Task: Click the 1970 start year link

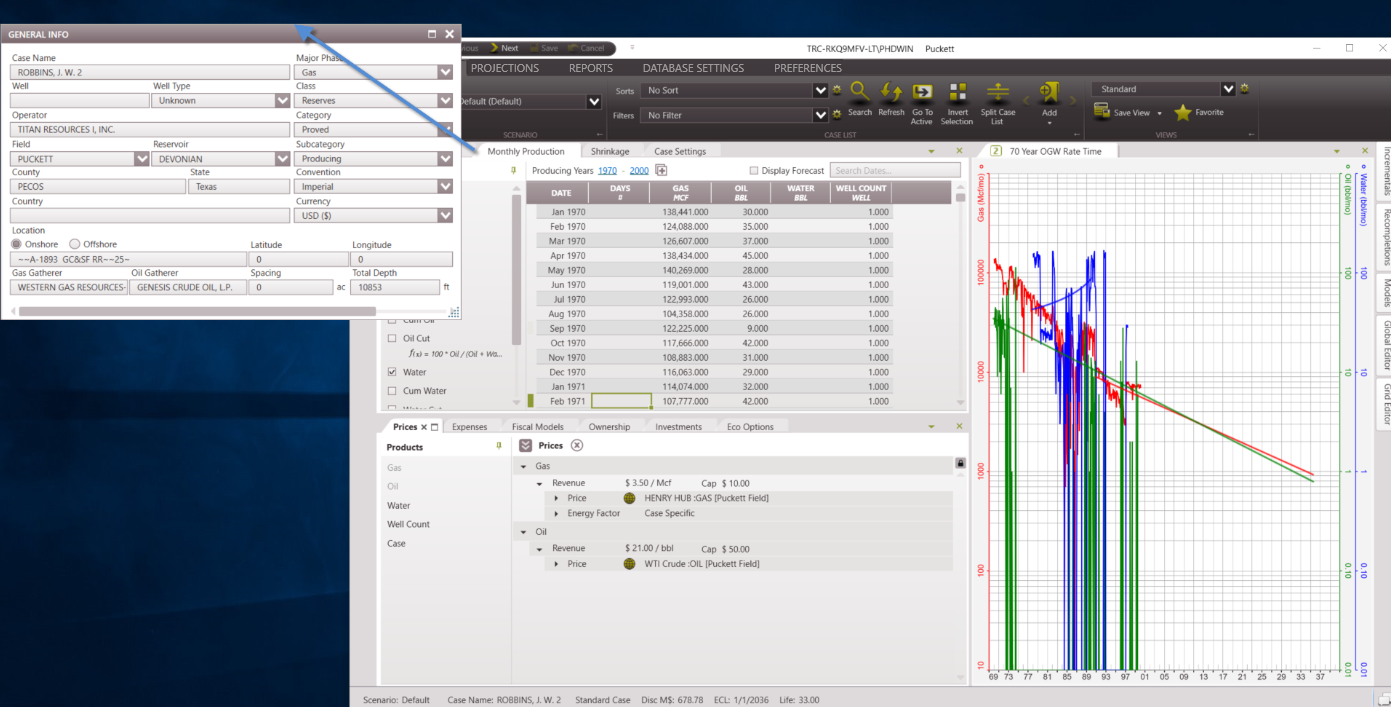Action: click(607, 171)
